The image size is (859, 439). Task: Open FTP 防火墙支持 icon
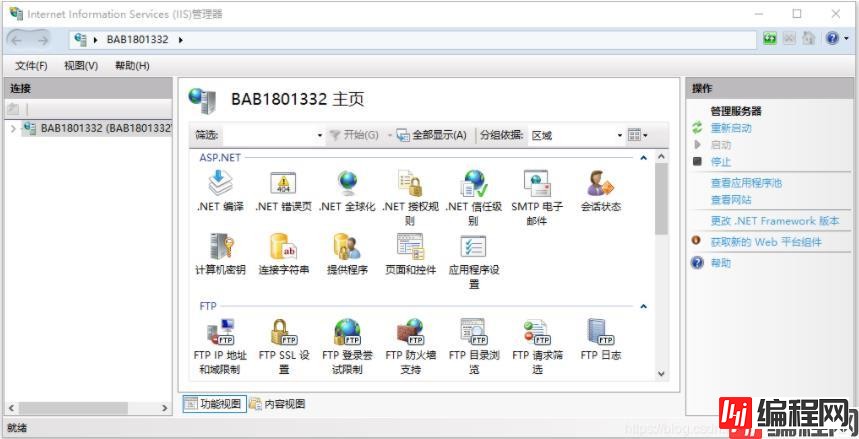pyautogui.click(x=410, y=333)
